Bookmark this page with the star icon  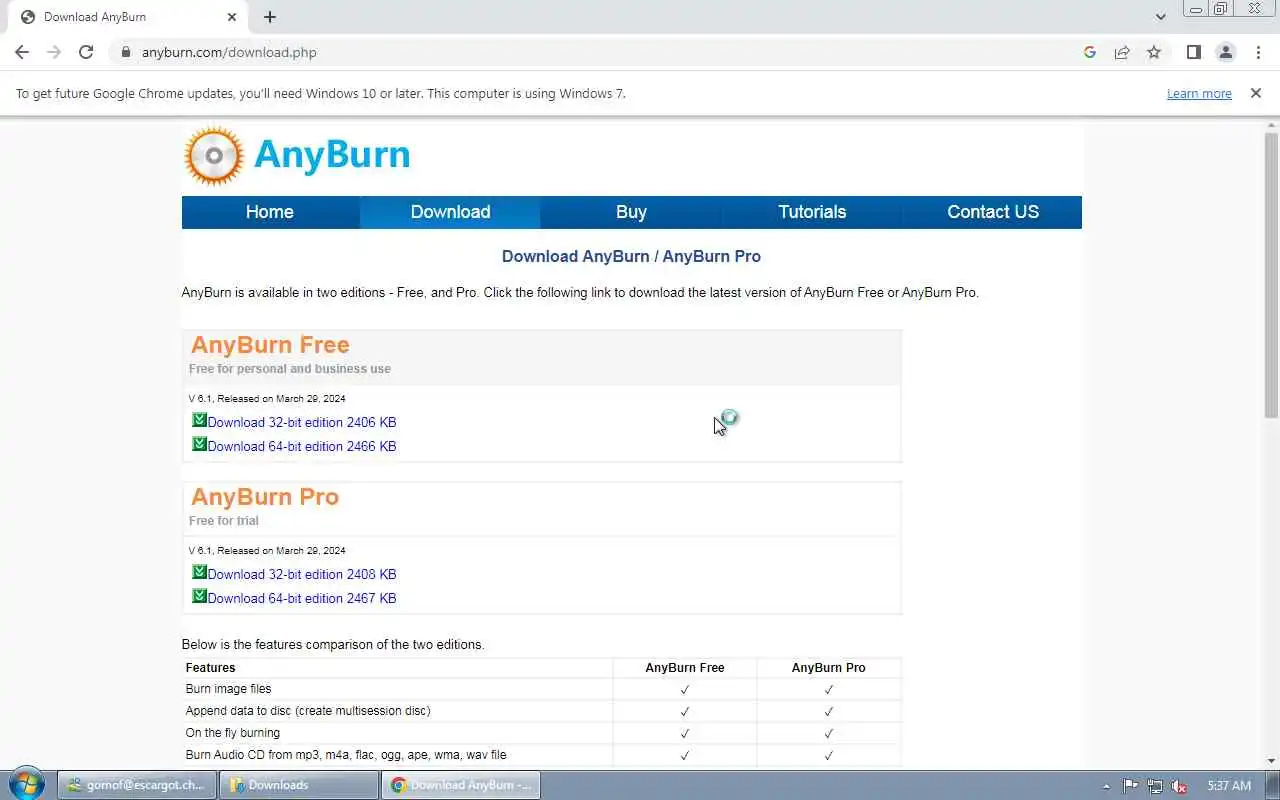(1154, 52)
